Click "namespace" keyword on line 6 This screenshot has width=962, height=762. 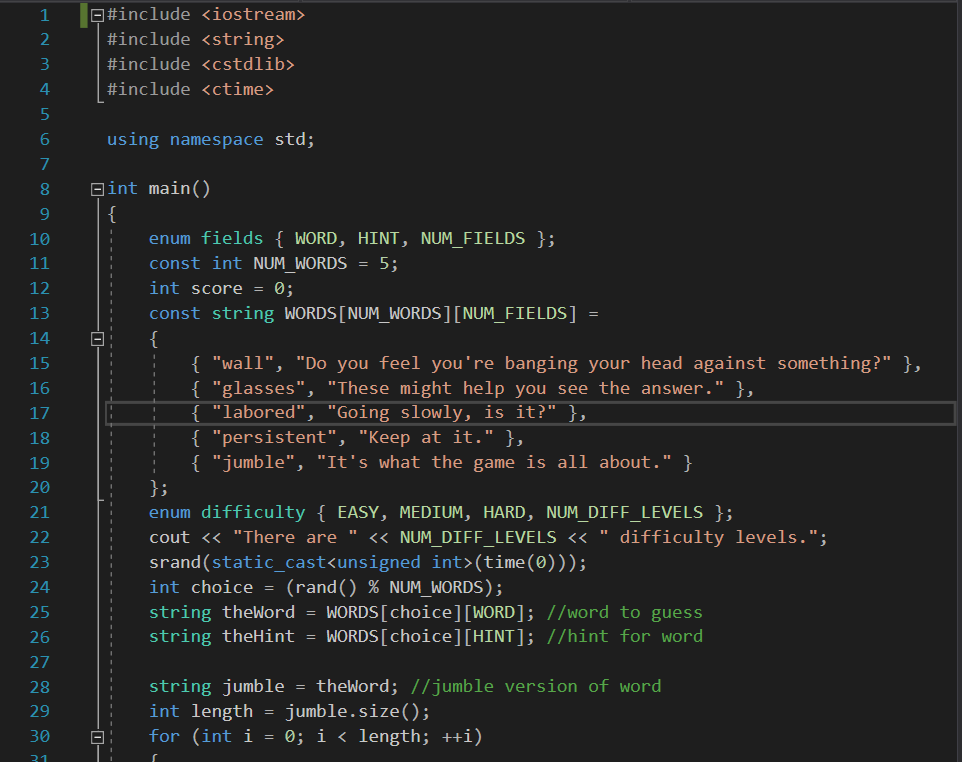point(217,140)
